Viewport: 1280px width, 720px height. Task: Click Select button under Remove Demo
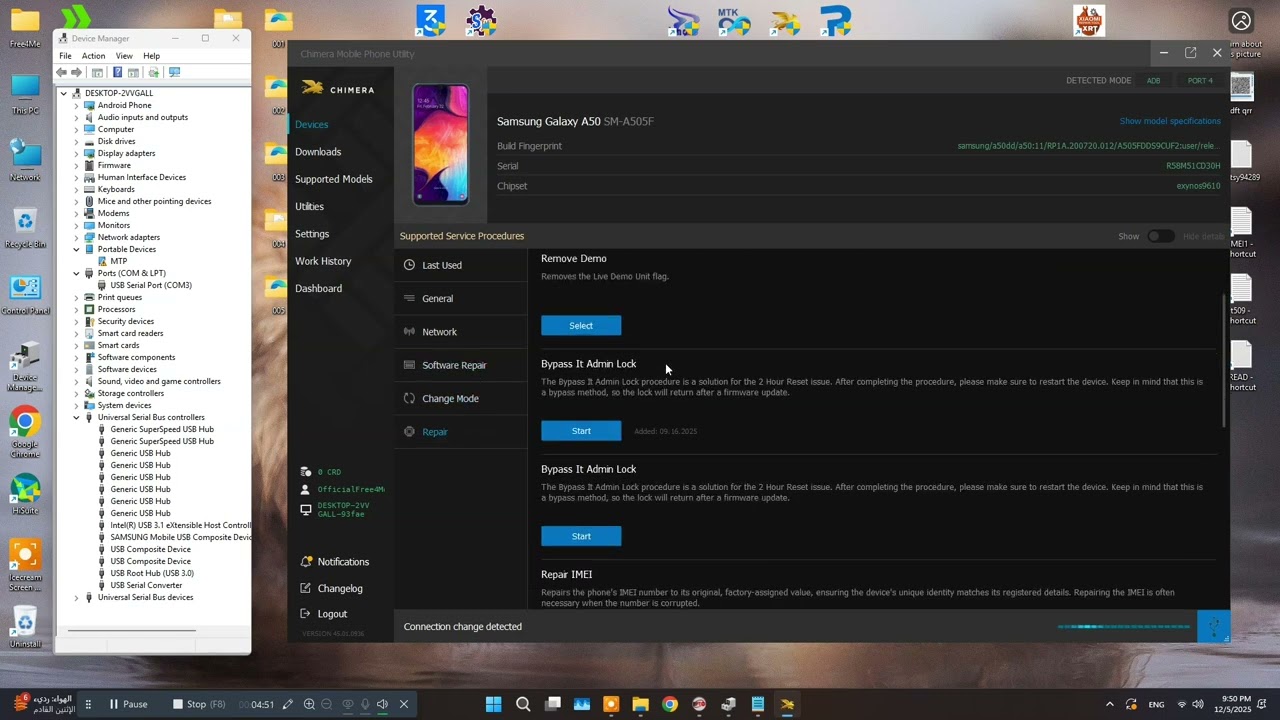tap(581, 325)
